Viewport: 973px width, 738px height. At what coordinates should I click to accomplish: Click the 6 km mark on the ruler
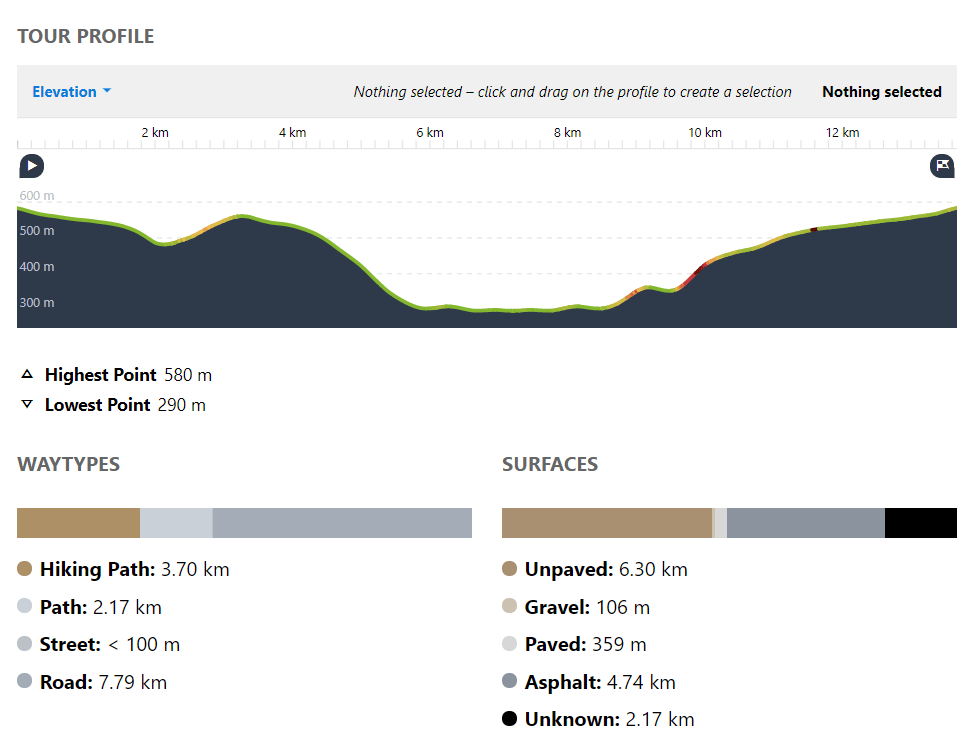429,133
